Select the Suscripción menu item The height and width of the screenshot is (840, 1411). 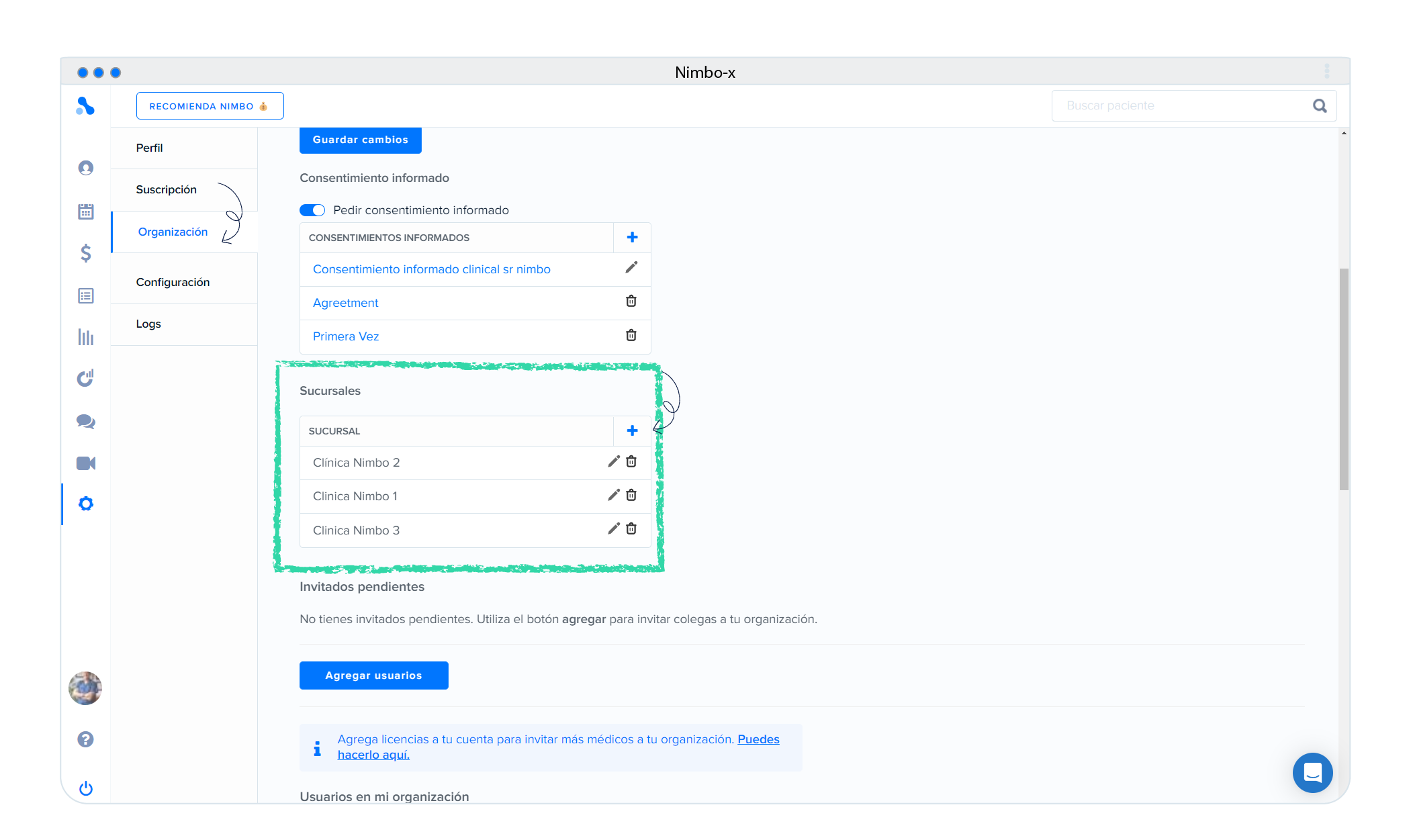tap(166, 189)
